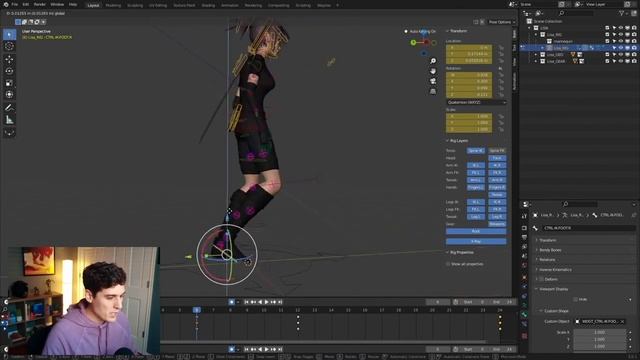Toggle the Deform panel checkbox
640x360 pixels.
[x=542, y=279]
